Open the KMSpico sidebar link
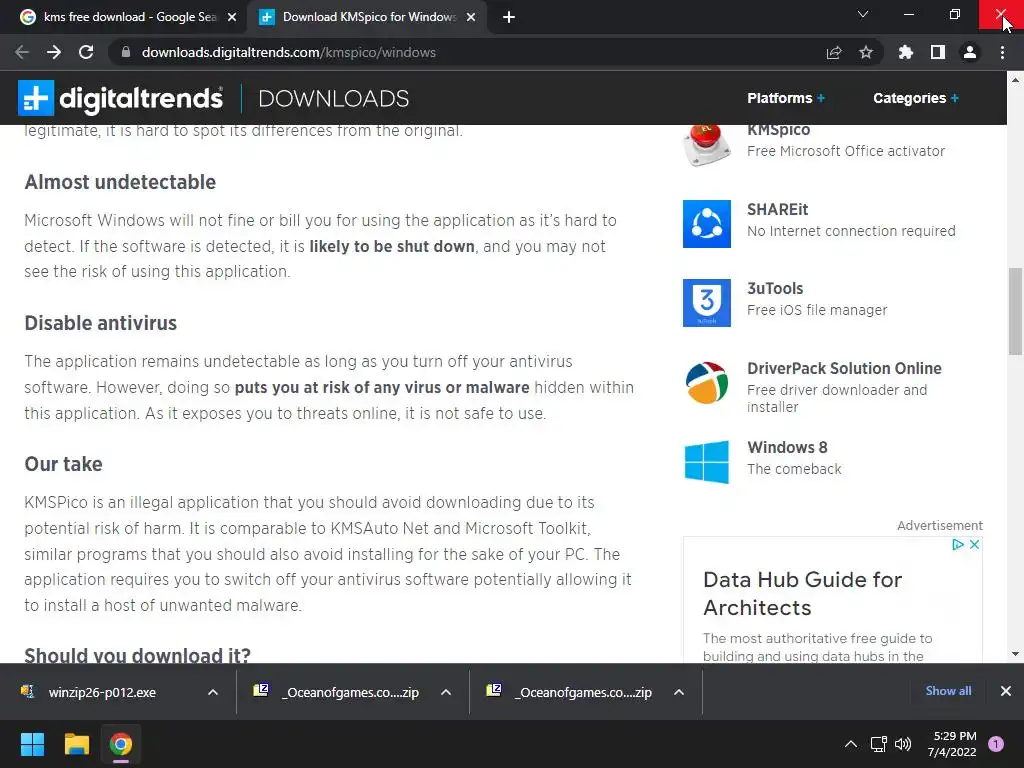The image size is (1024, 768). (778, 130)
